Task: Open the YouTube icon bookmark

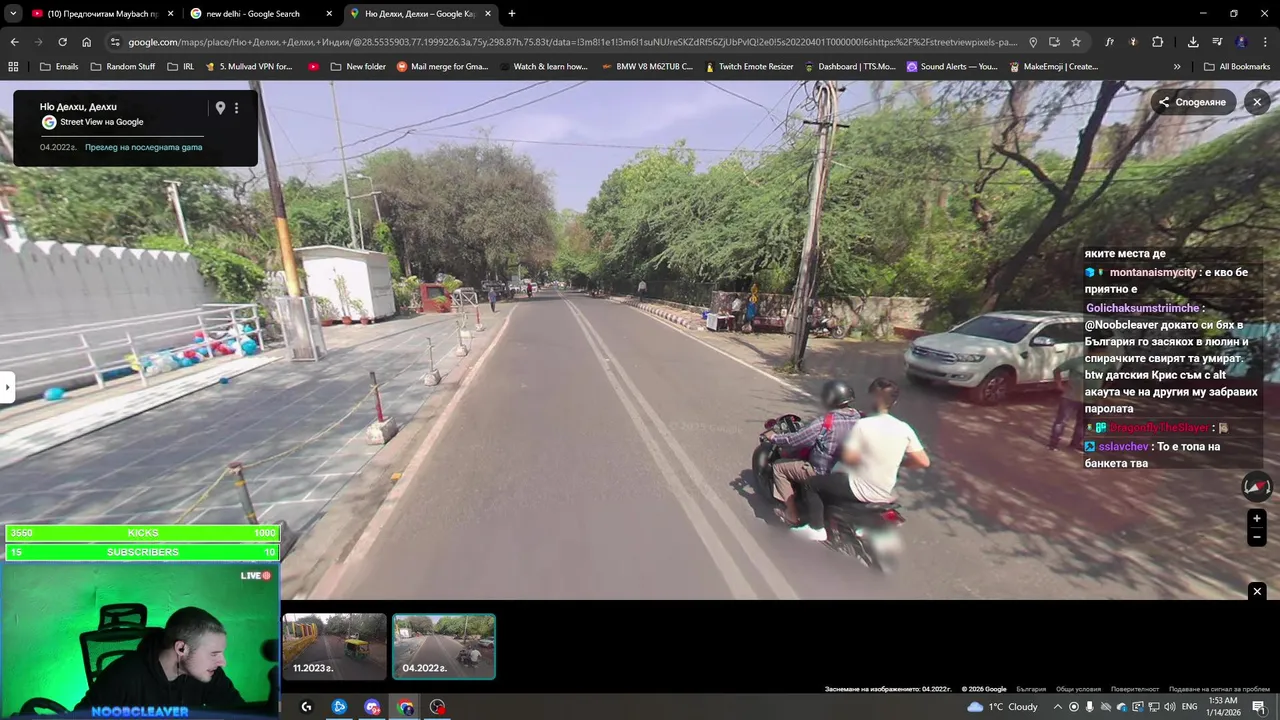Action: click(314, 67)
